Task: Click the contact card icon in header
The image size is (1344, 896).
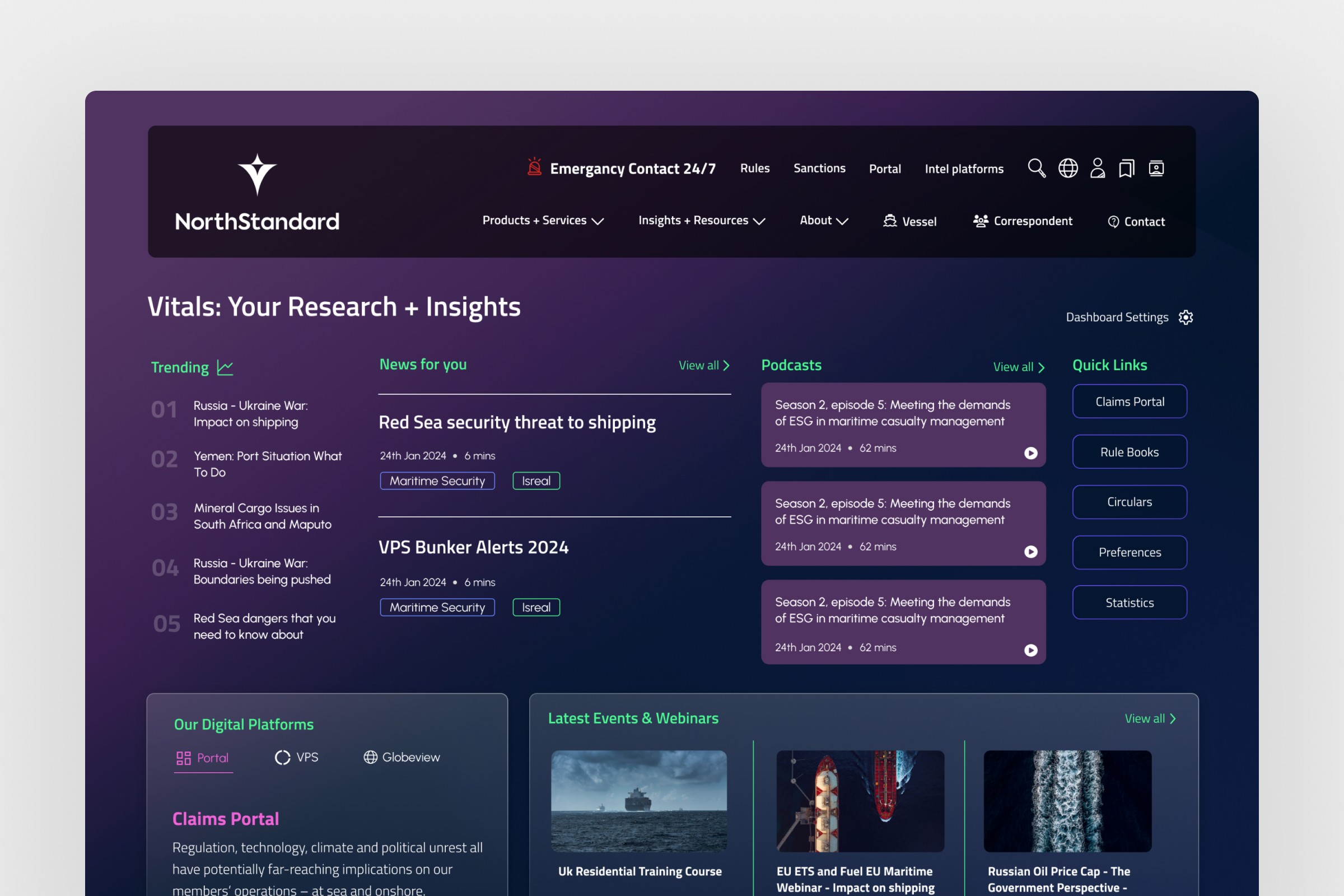Action: click(1156, 168)
